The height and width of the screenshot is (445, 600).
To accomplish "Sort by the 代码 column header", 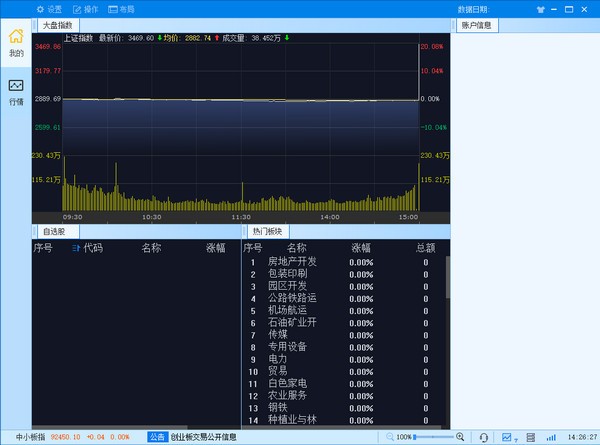I will coord(92,247).
